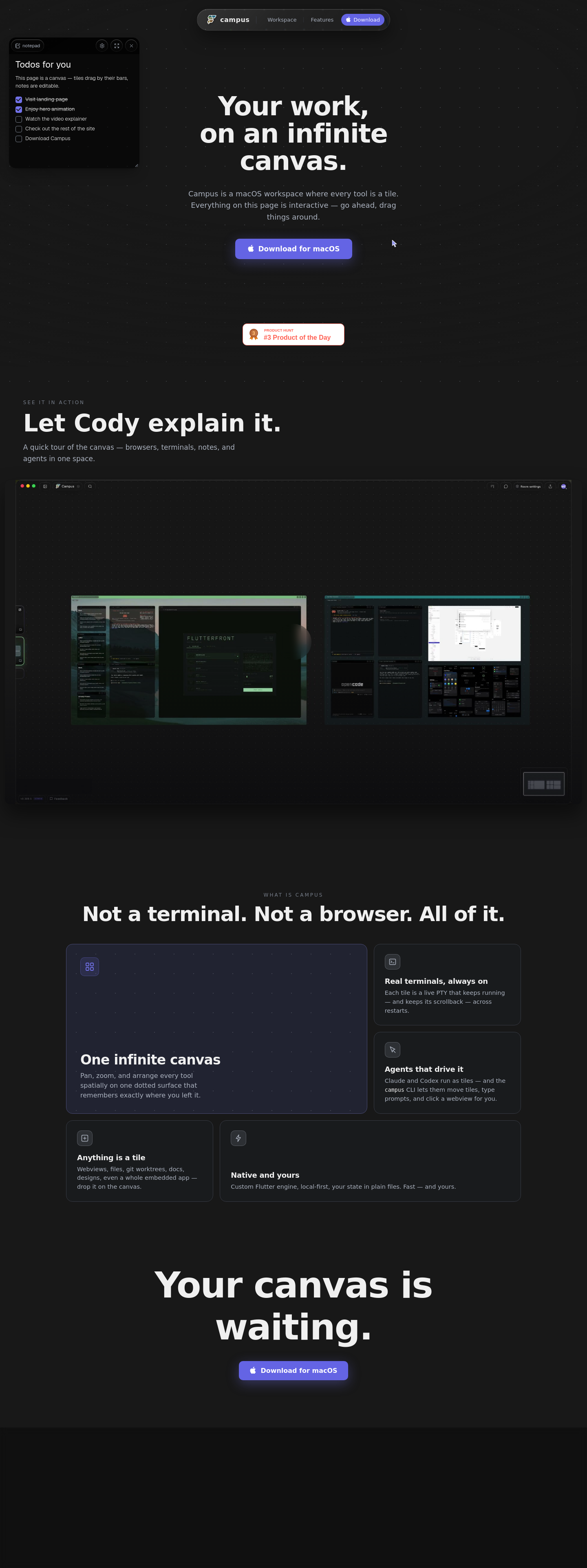Uncheck the 'Enjoy hero animation' todo
This screenshot has width=587, height=1568.
tap(19, 110)
